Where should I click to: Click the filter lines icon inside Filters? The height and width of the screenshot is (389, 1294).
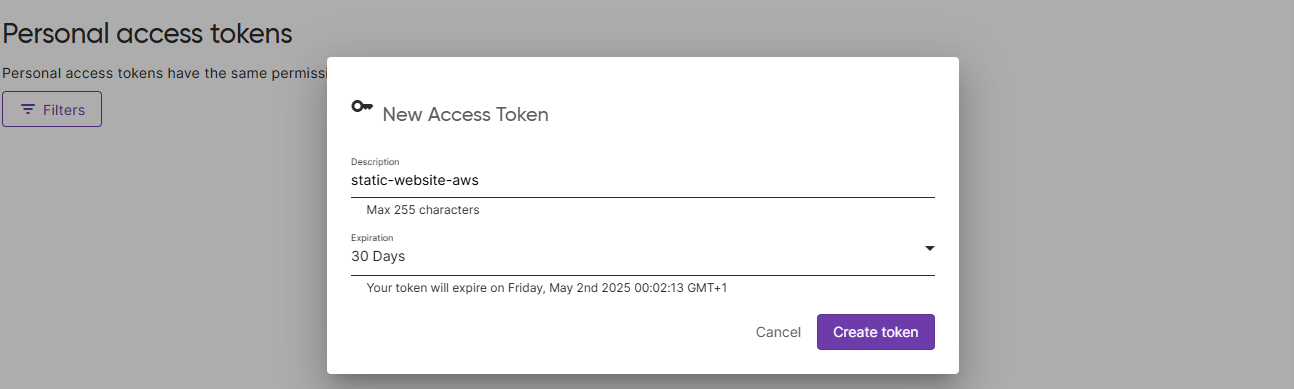coord(28,110)
